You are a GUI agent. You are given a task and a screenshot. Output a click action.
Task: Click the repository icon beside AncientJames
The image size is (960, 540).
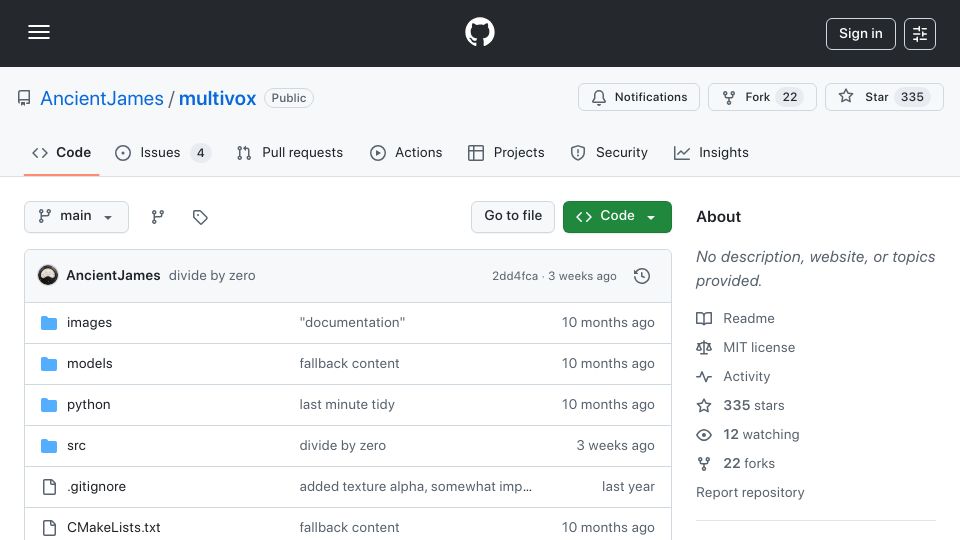(24, 98)
